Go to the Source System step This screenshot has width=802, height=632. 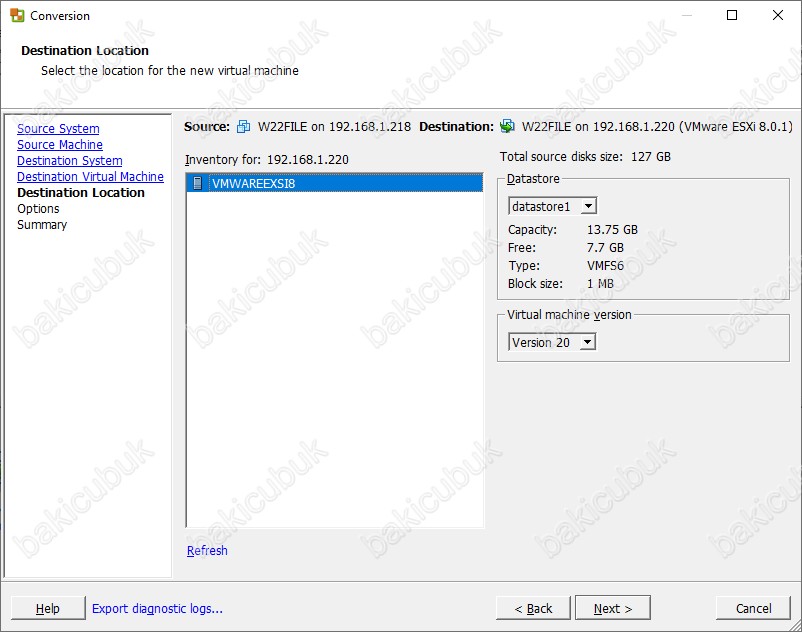tap(58, 128)
